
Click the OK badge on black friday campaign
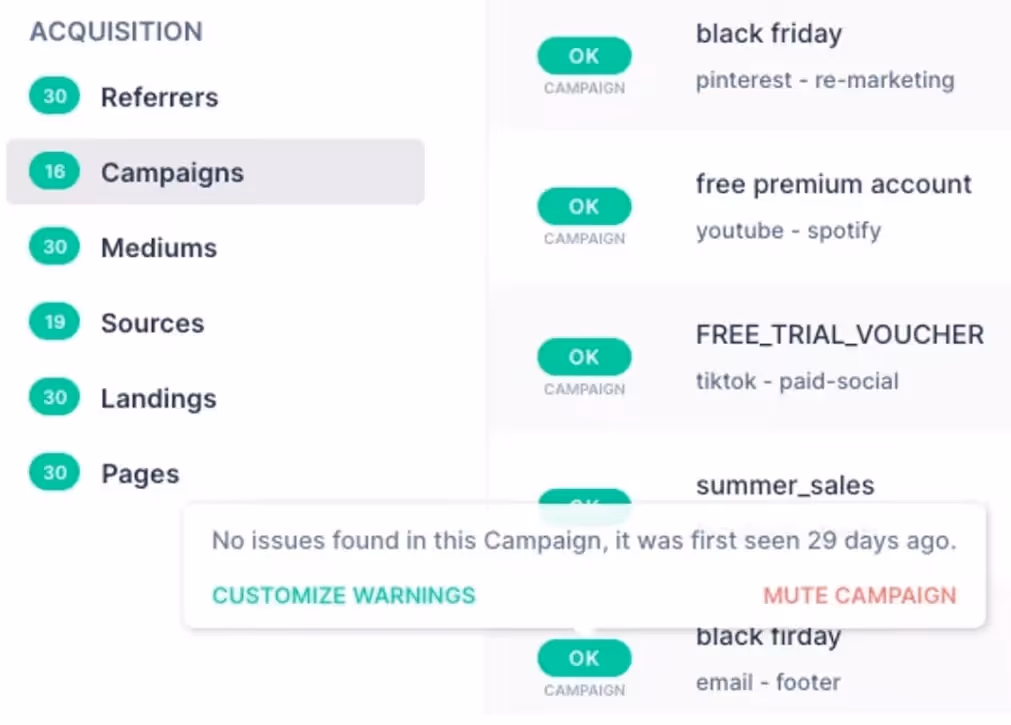click(x=584, y=56)
